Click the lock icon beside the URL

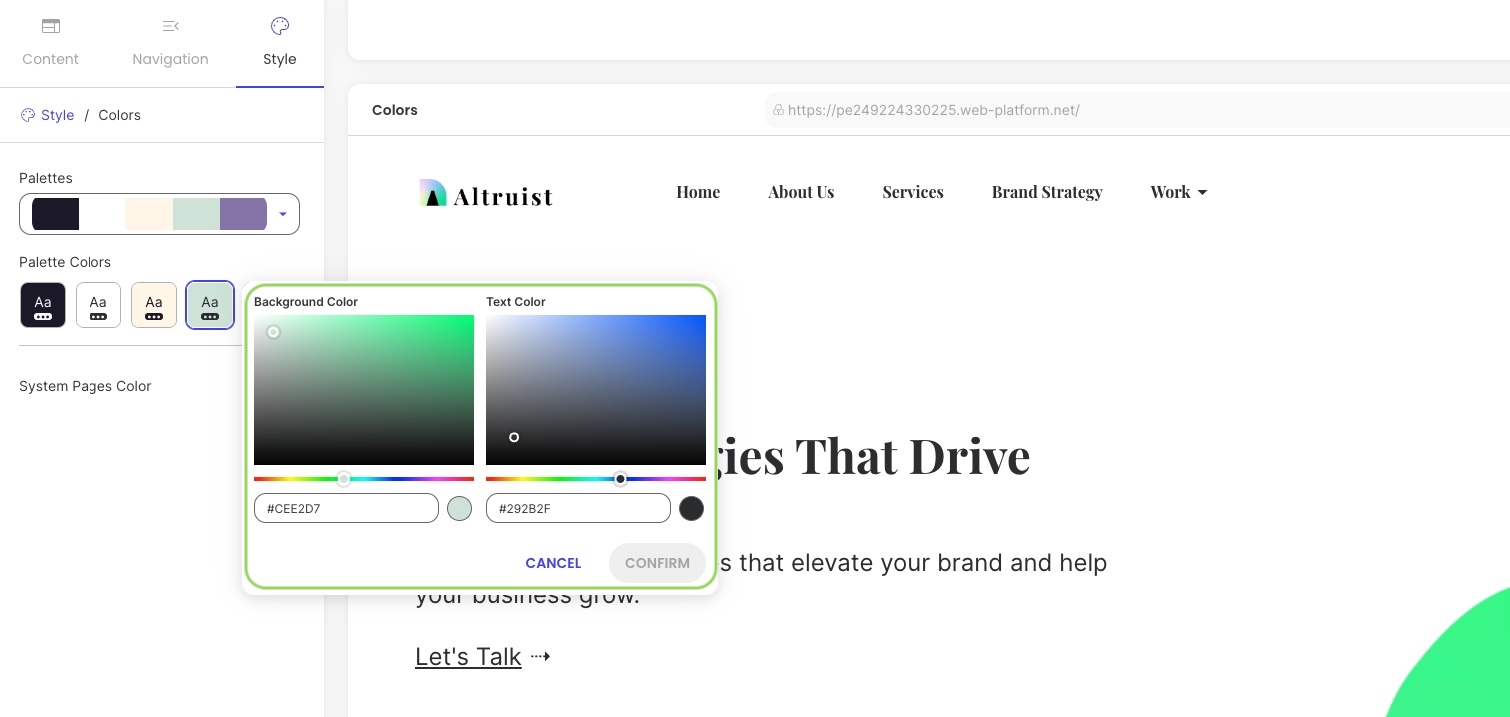pos(778,110)
